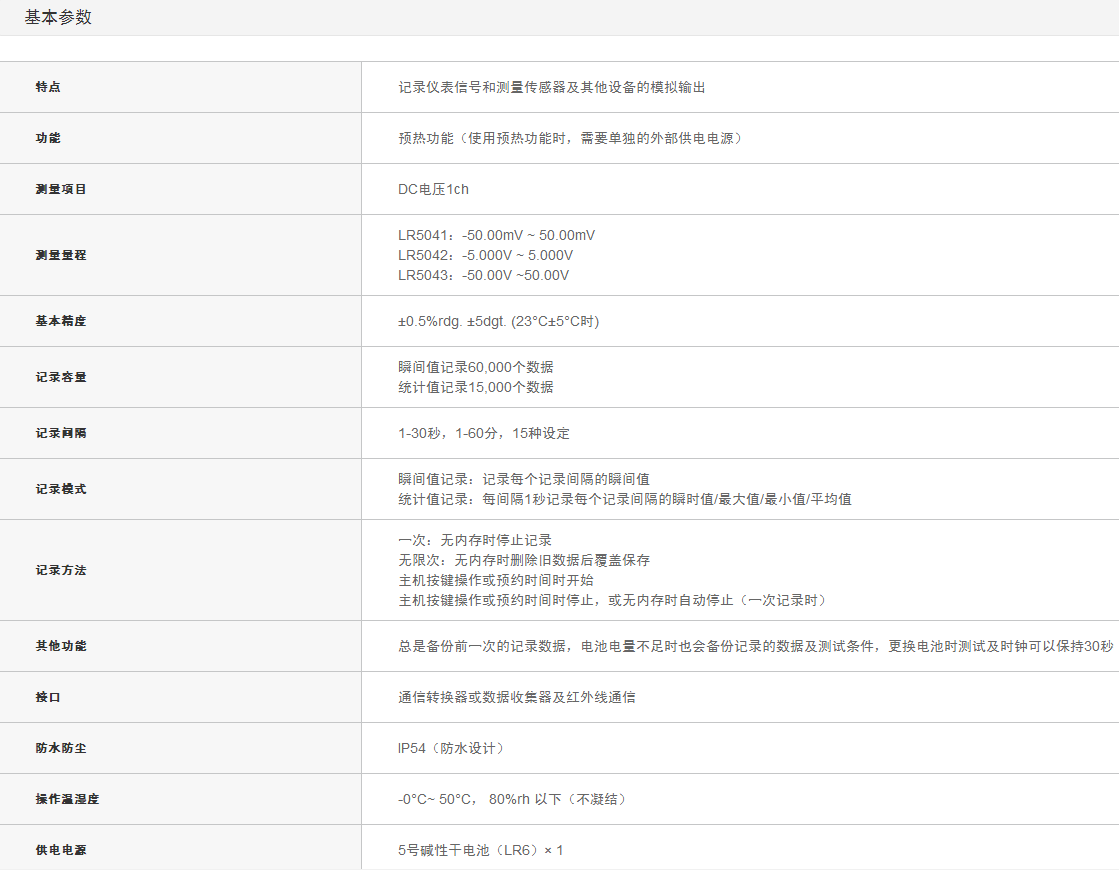Select the 接口 row label
The image size is (1119, 870).
click(x=48, y=697)
